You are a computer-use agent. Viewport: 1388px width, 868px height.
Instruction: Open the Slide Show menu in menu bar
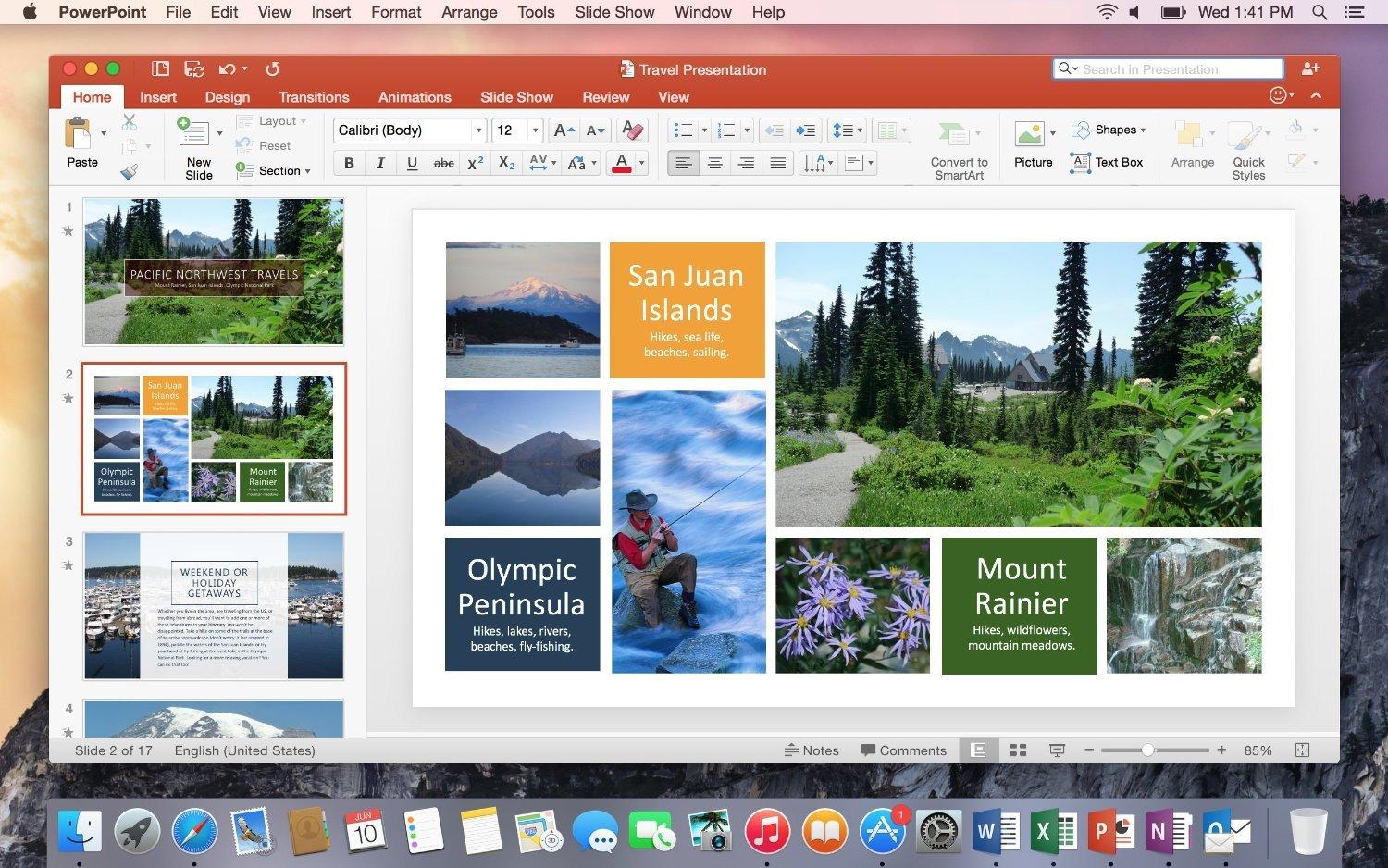[613, 12]
